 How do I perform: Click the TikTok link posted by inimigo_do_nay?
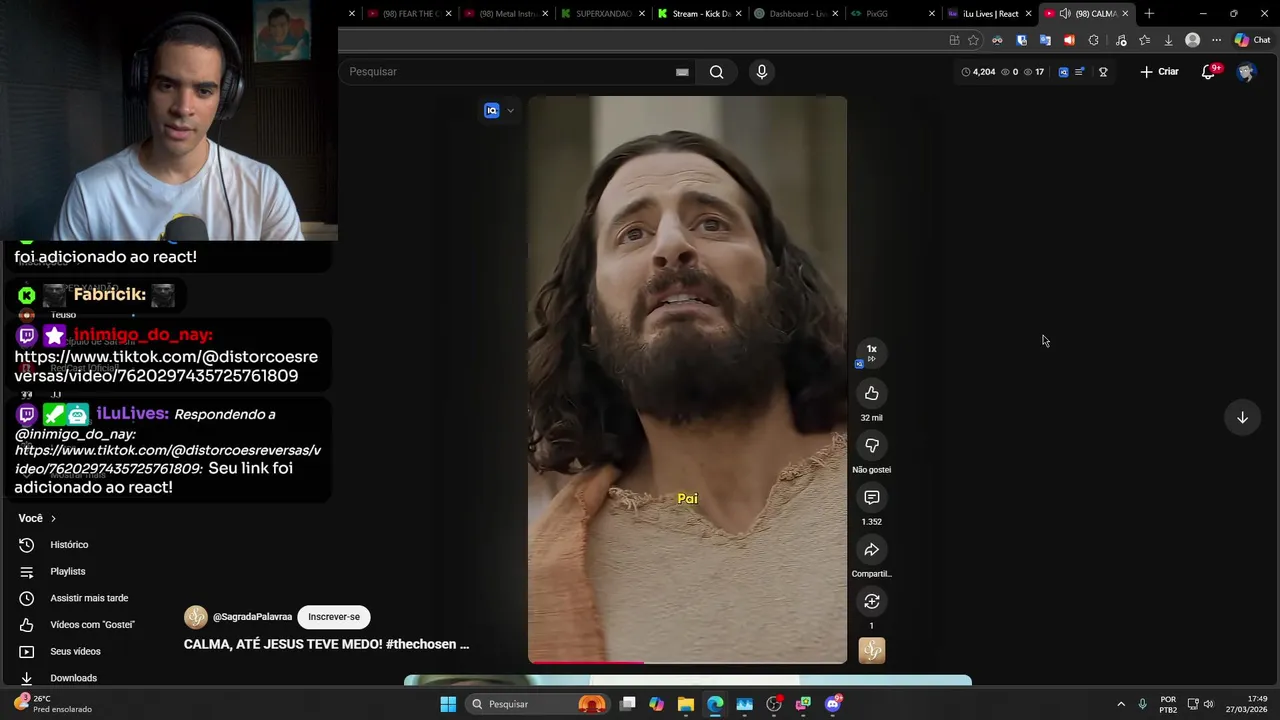pyautogui.click(x=166, y=366)
